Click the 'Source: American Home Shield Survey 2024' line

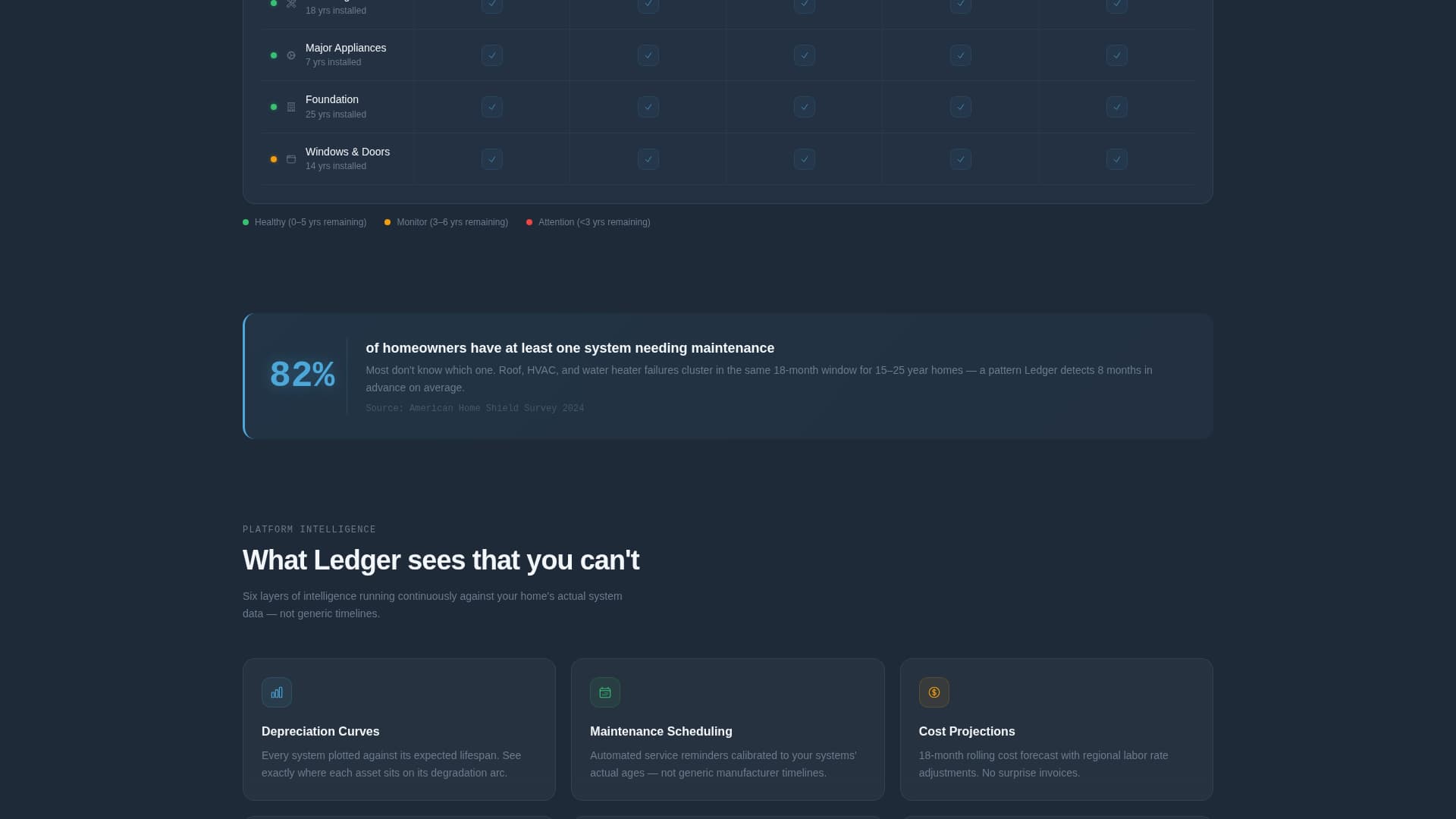click(x=475, y=408)
